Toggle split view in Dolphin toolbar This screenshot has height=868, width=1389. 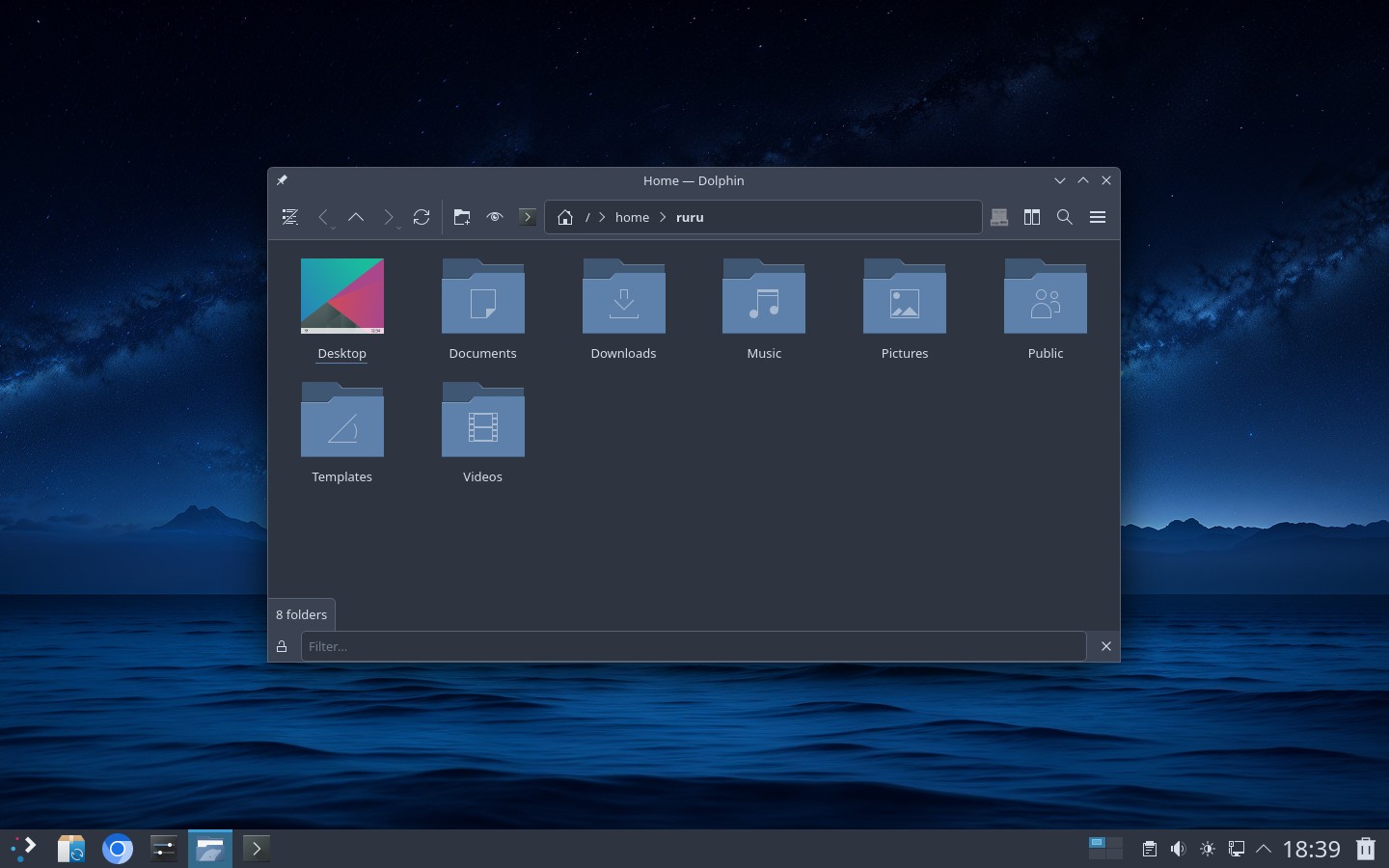[1032, 217]
